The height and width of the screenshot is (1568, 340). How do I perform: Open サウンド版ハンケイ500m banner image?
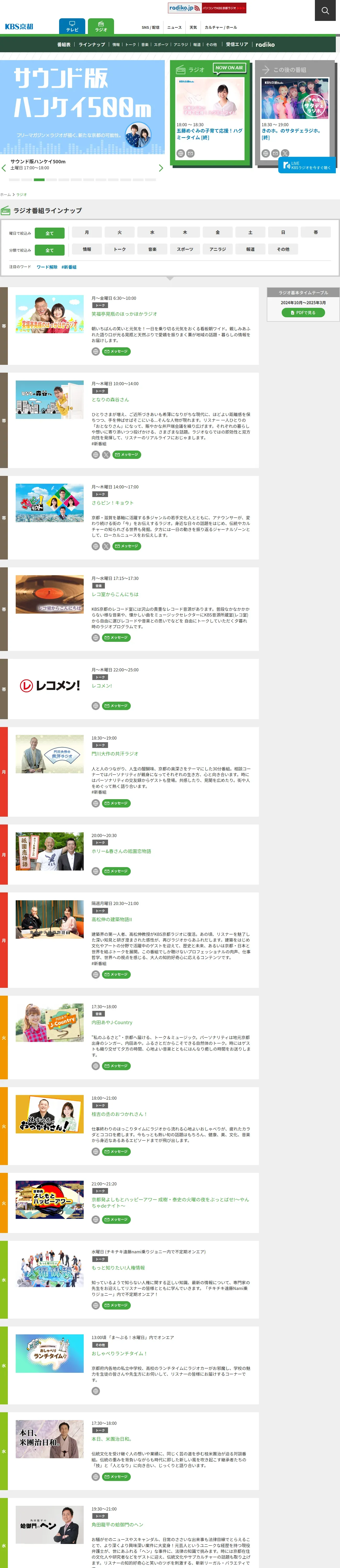pyautogui.click(x=82, y=107)
